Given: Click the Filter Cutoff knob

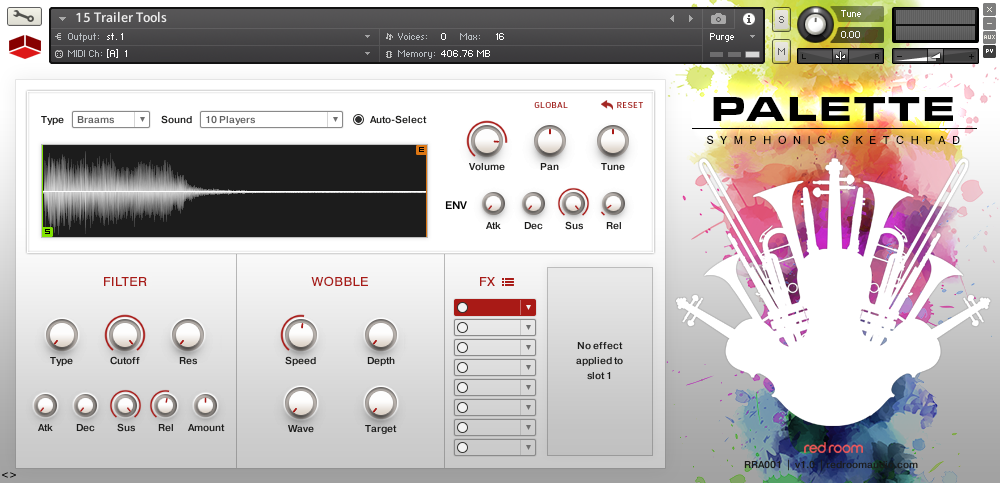Looking at the screenshot, I should (124, 334).
